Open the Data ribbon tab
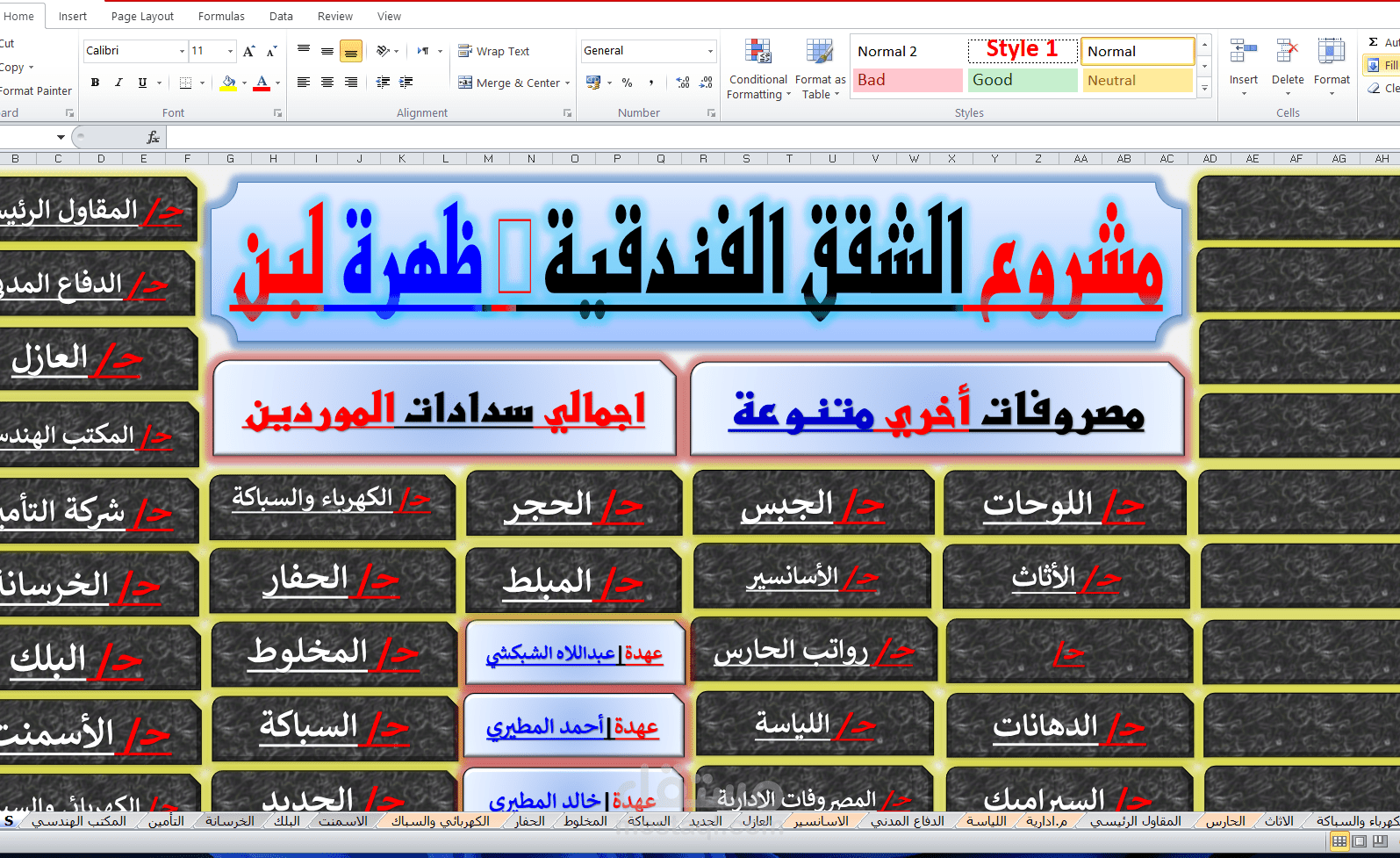Screen dimensions: 1400x858 [281, 16]
